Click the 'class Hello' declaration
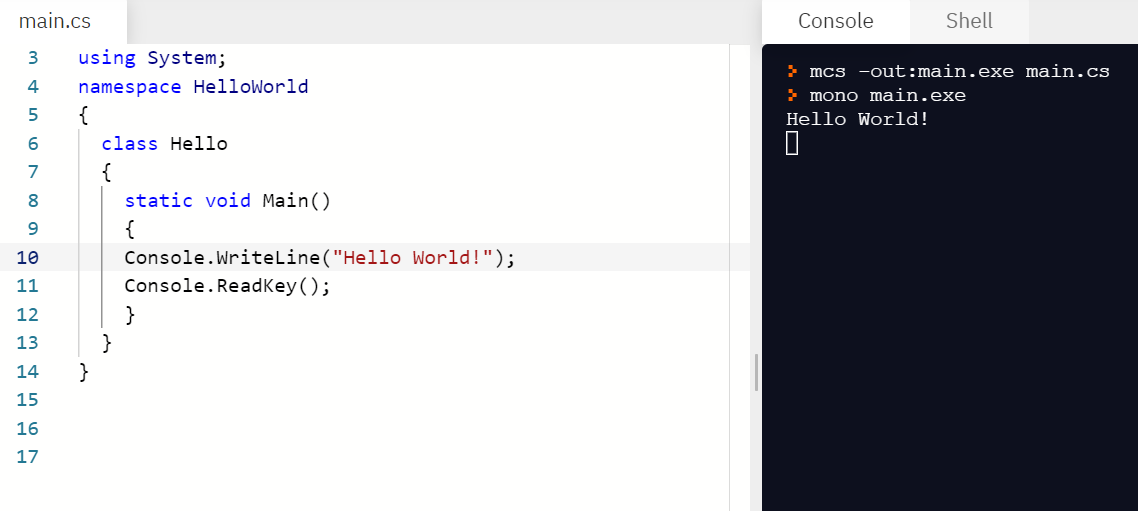 pyautogui.click(x=165, y=144)
